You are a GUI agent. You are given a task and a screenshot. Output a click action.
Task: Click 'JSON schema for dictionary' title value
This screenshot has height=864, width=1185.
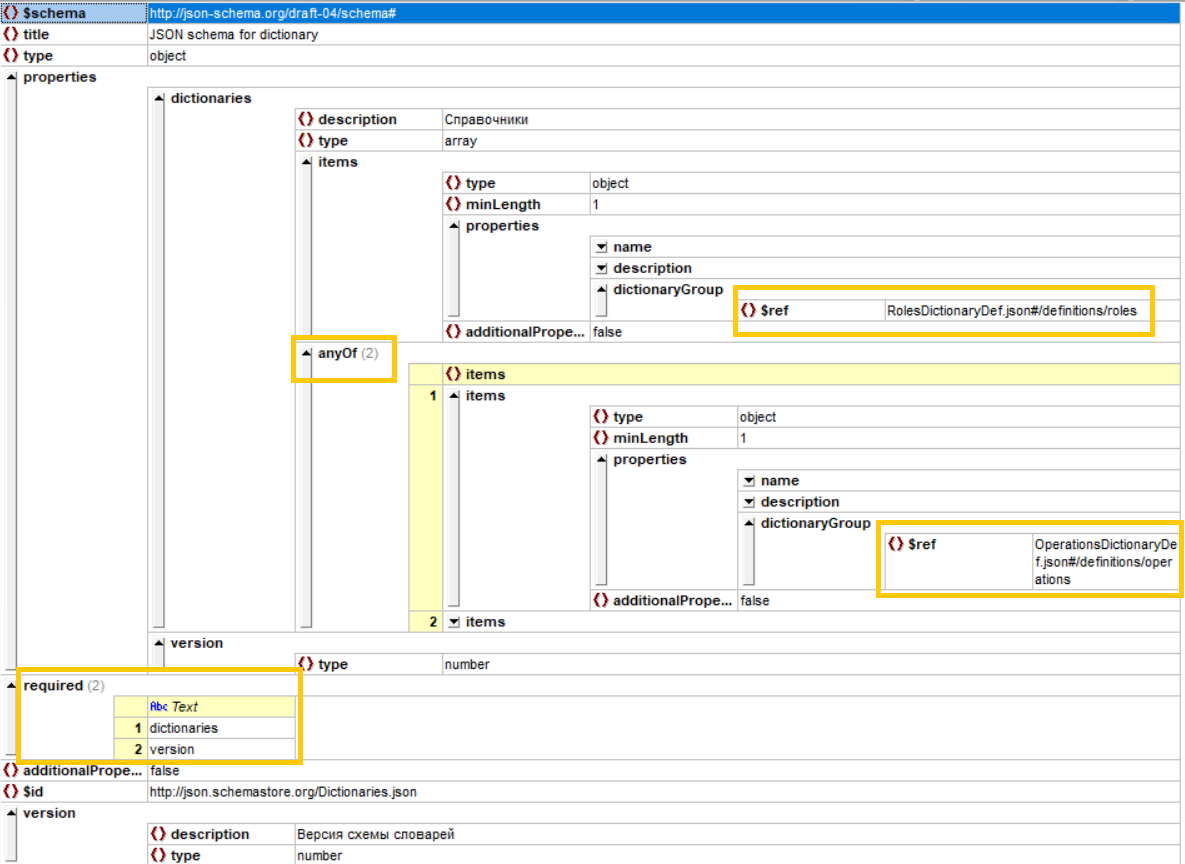pos(234,34)
